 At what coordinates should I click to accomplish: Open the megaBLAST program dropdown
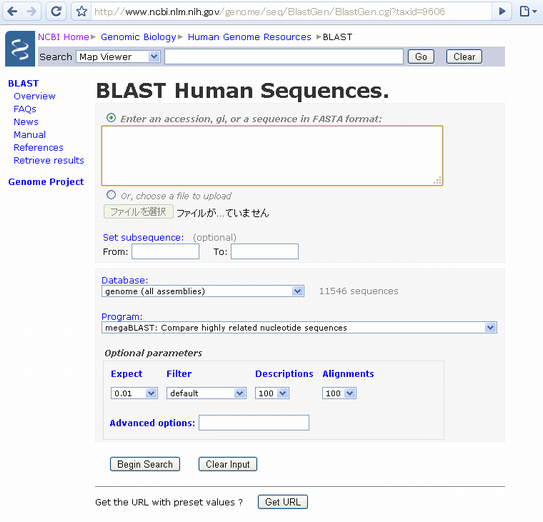(x=299, y=327)
